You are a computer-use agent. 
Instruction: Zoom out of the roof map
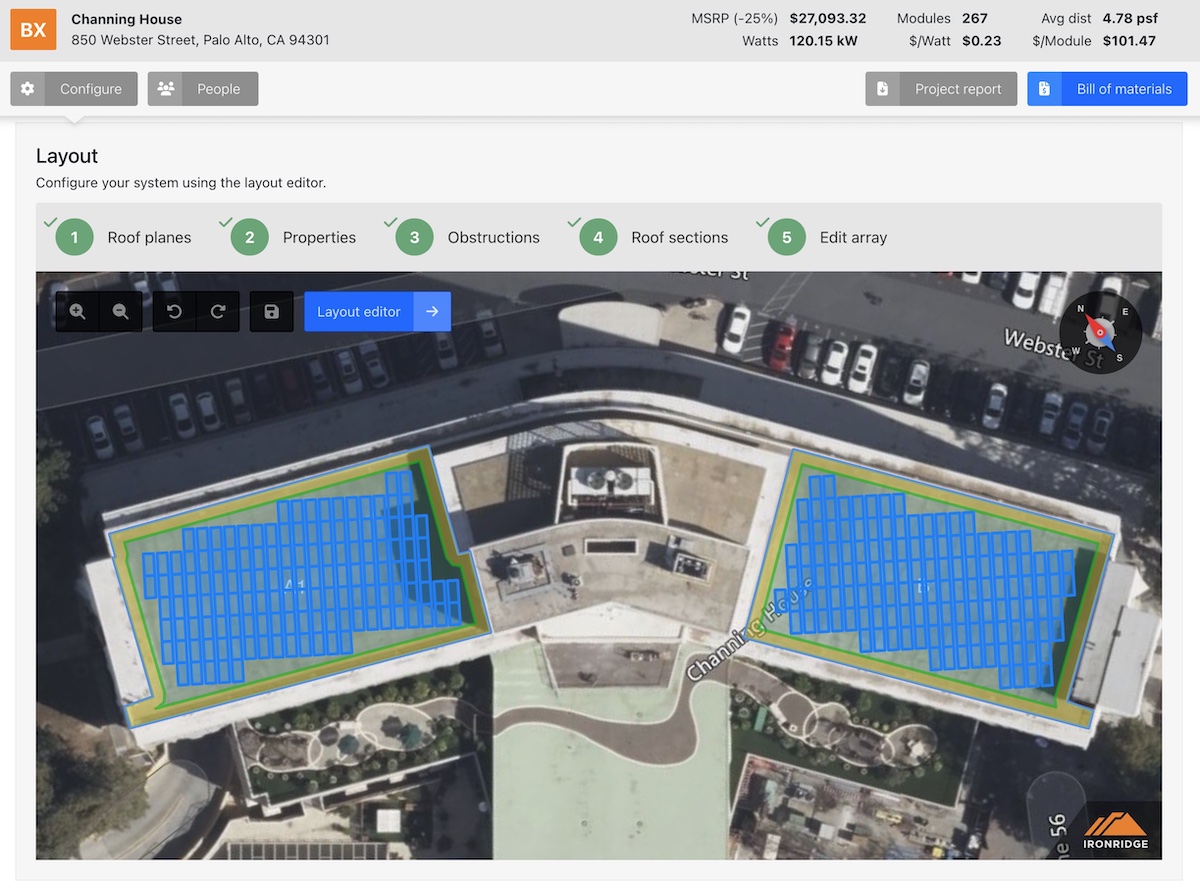[121, 312]
